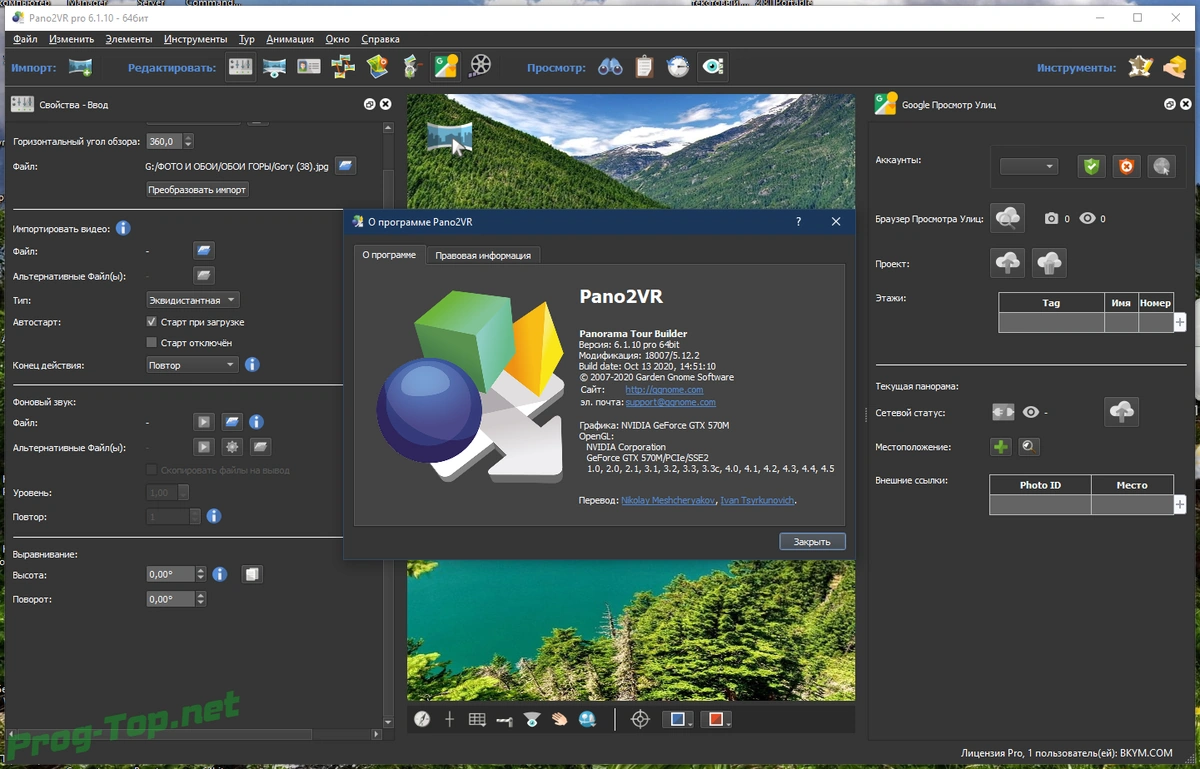Click the Street View Browser cloud search icon
Screen dimensions: 1200x769
[x=1009, y=218]
